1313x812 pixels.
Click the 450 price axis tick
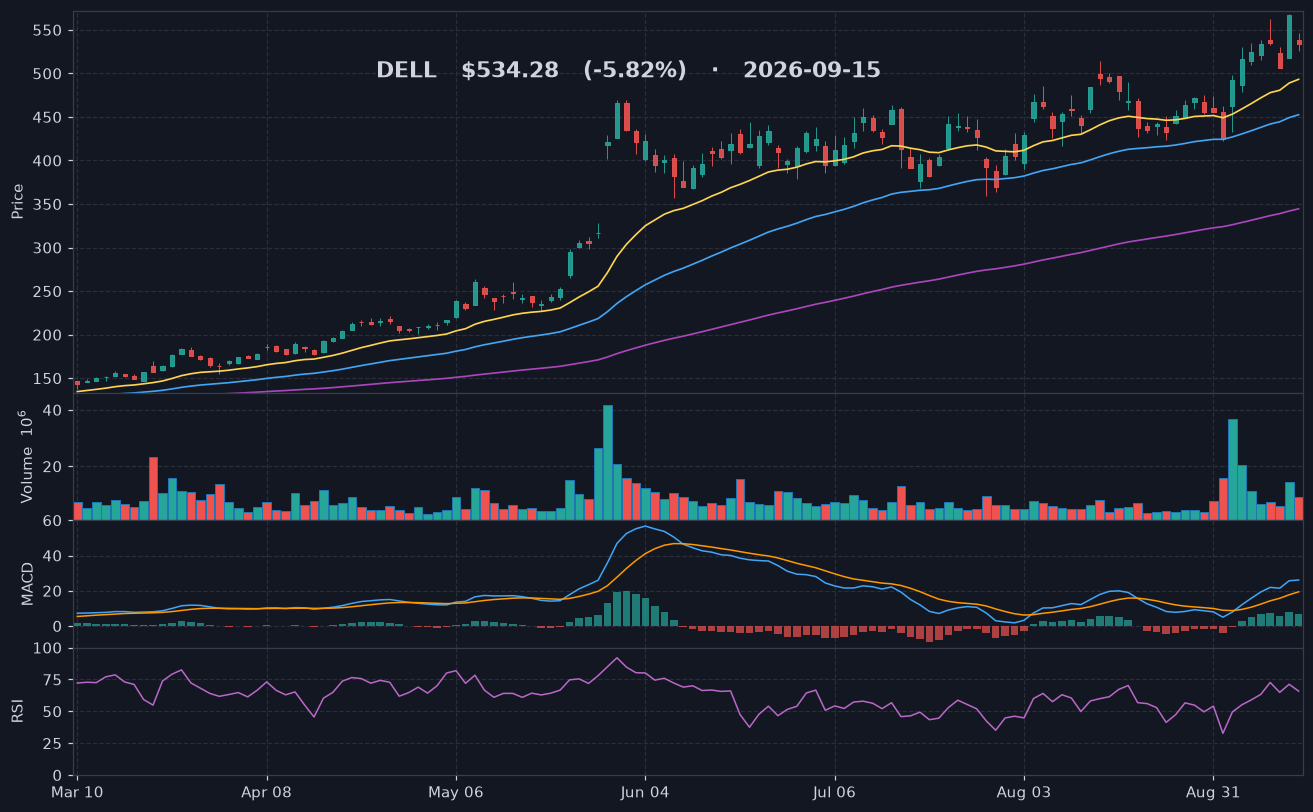(49, 118)
